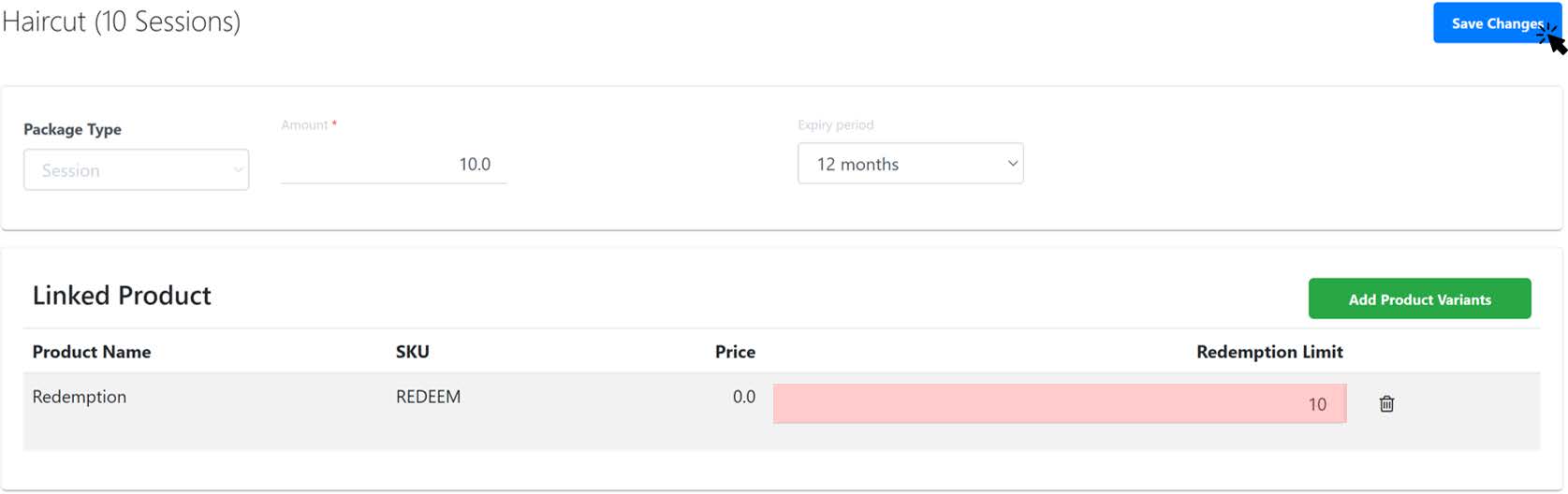The image size is (1568, 494).
Task: Click the Price column header
Action: 735,352
